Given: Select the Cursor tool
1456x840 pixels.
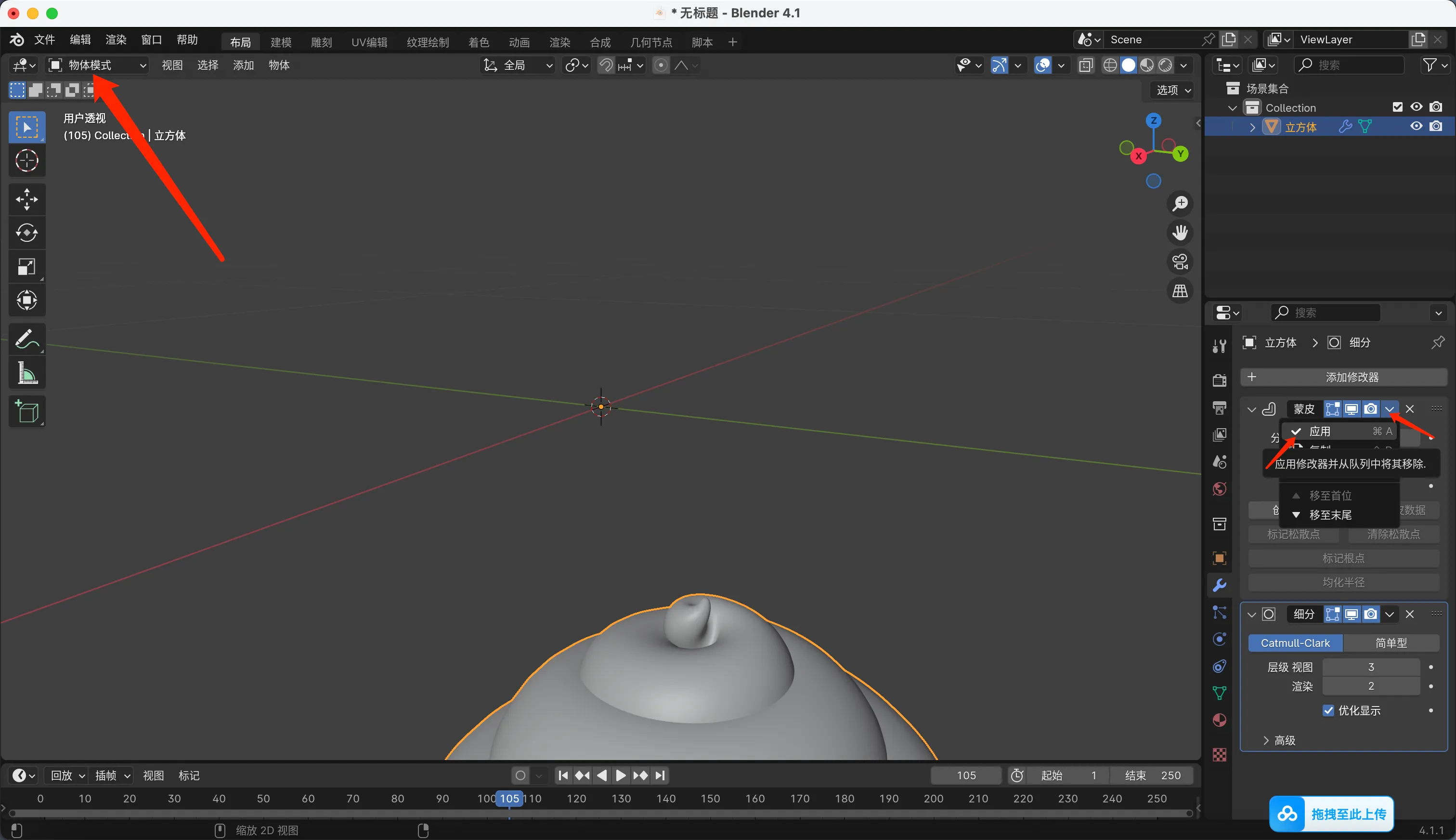Looking at the screenshot, I should [26, 161].
